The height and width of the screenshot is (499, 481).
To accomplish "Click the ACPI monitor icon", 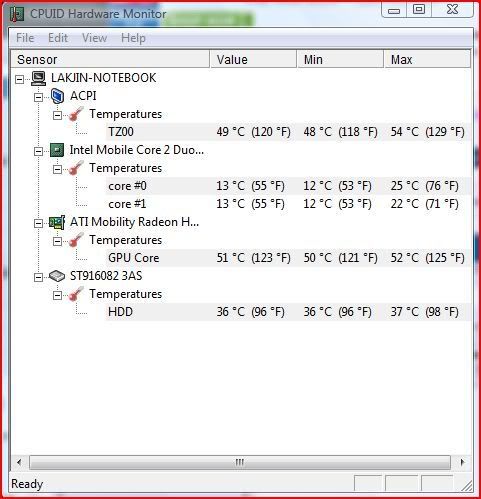I will pos(57,96).
